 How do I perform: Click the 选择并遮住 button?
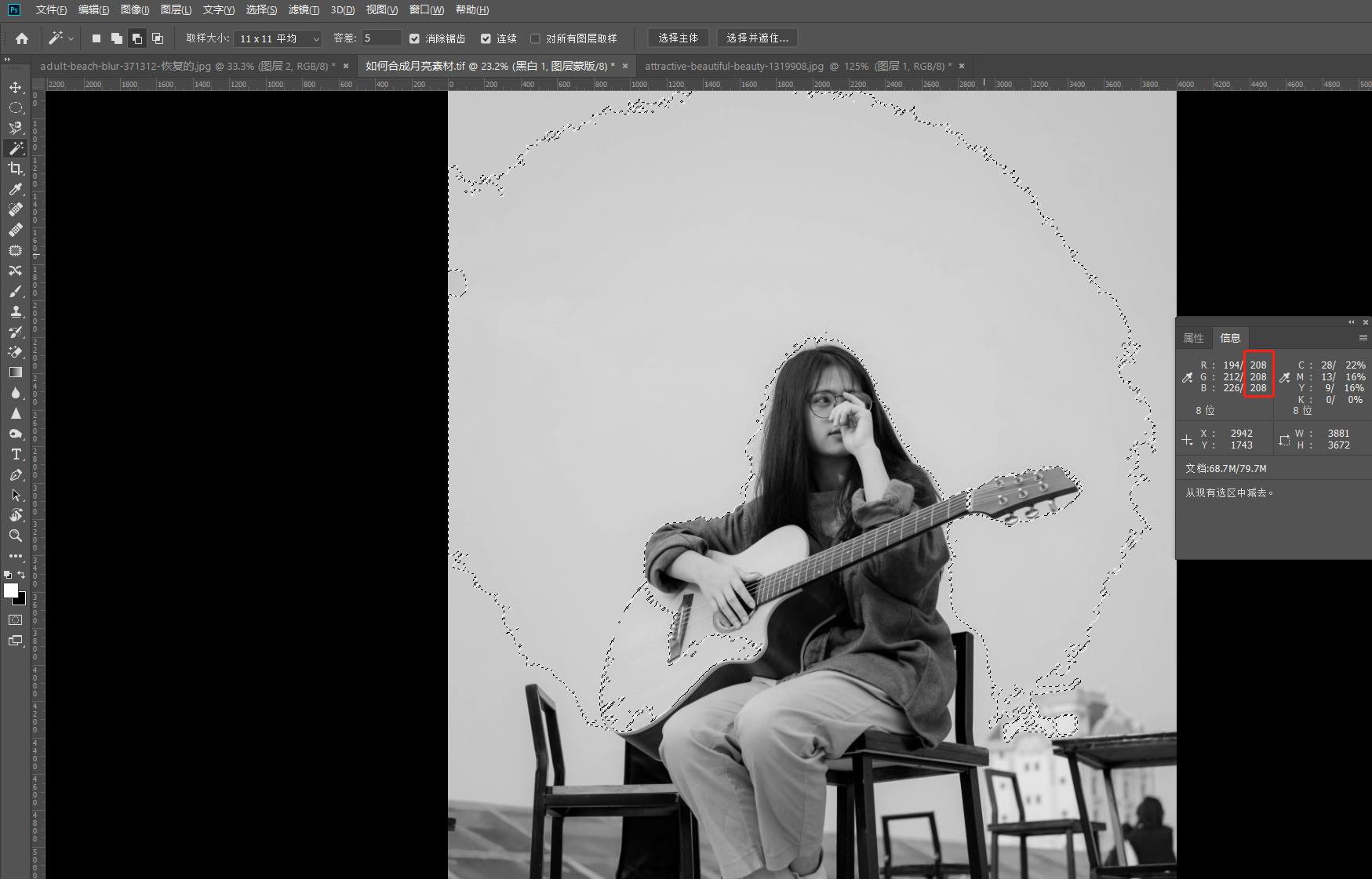coord(756,38)
